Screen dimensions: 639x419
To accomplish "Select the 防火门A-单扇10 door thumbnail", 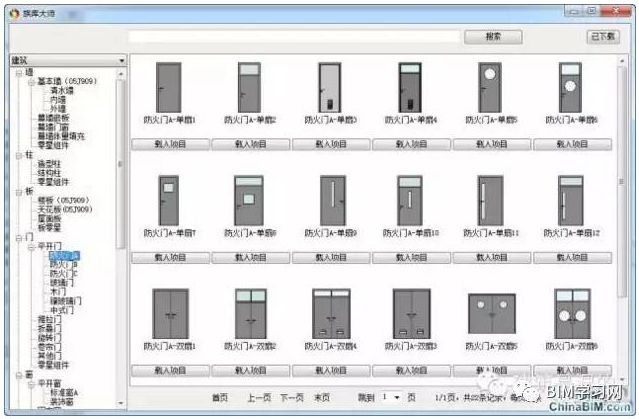I will pyautogui.click(x=410, y=201).
